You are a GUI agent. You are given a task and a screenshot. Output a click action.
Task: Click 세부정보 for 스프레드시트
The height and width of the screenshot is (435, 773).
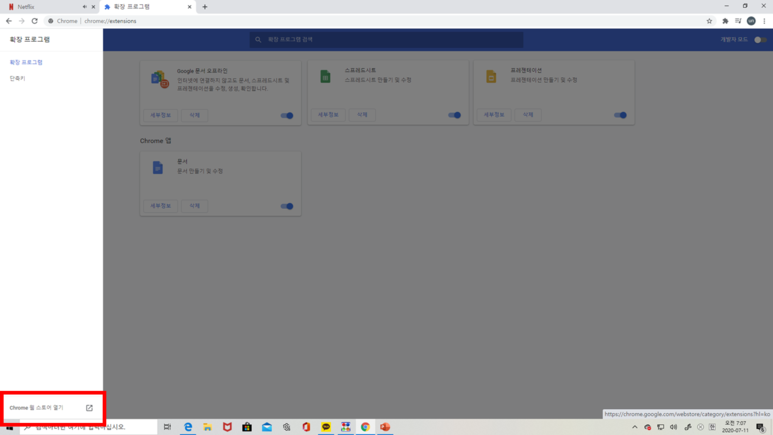(x=328, y=114)
